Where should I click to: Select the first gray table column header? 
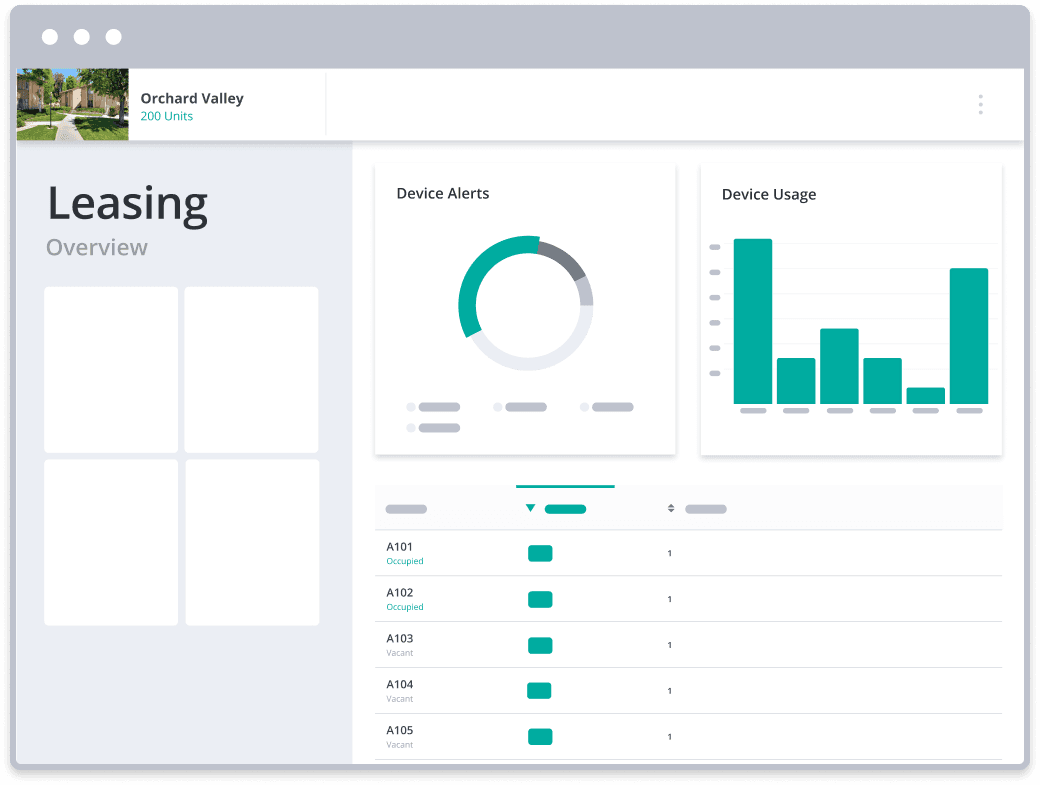(406, 509)
